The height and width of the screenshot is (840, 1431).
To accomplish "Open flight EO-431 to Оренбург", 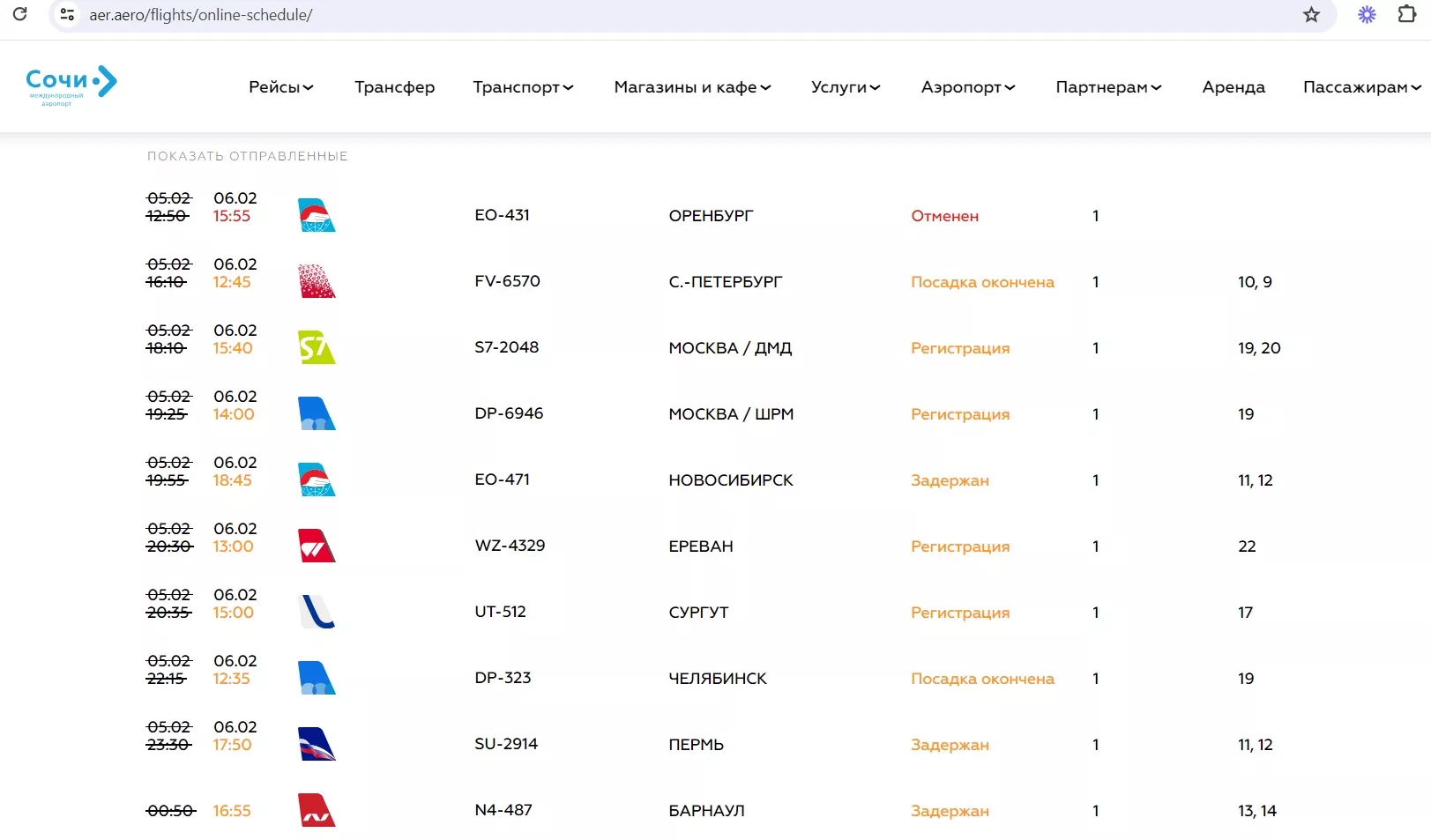I will coord(502,215).
